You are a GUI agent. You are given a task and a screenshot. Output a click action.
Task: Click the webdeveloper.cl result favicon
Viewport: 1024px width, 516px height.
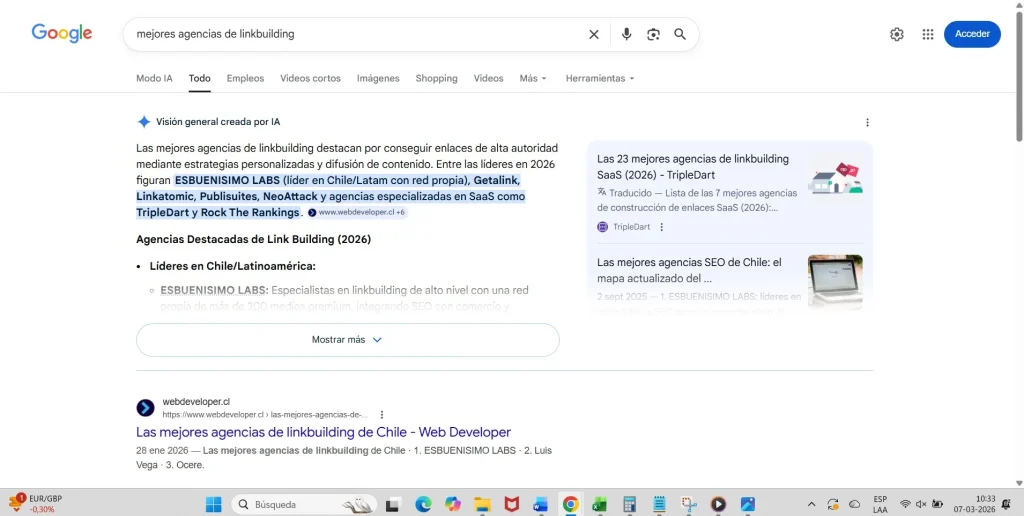pyautogui.click(x=145, y=408)
